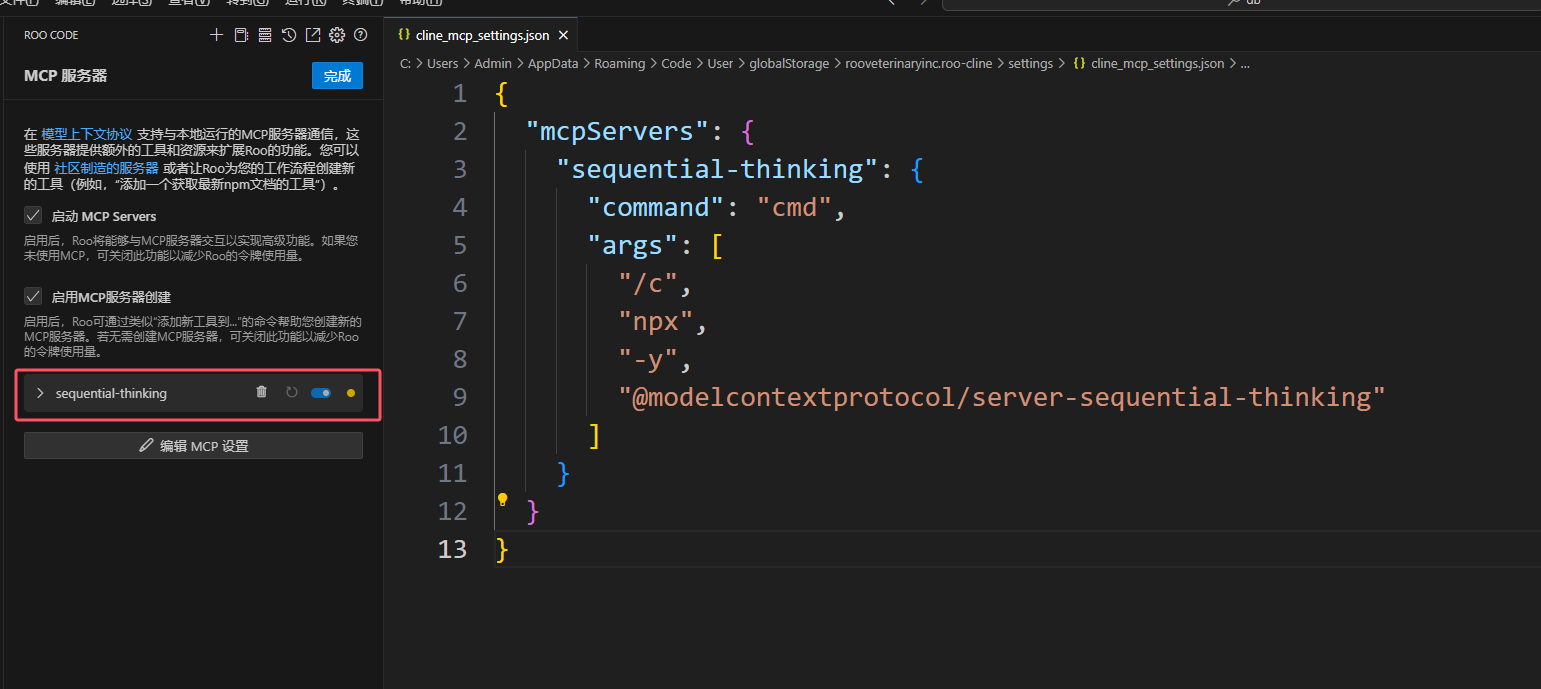
Task: Open the 模型上下文协议 link
Action: click(x=87, y=134)
